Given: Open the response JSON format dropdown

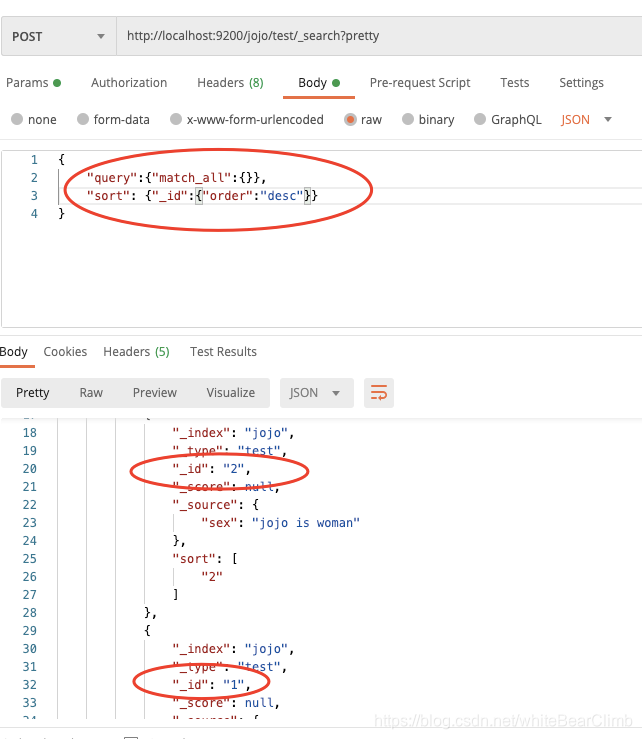Looking at the screenshot, I should 316,393.
